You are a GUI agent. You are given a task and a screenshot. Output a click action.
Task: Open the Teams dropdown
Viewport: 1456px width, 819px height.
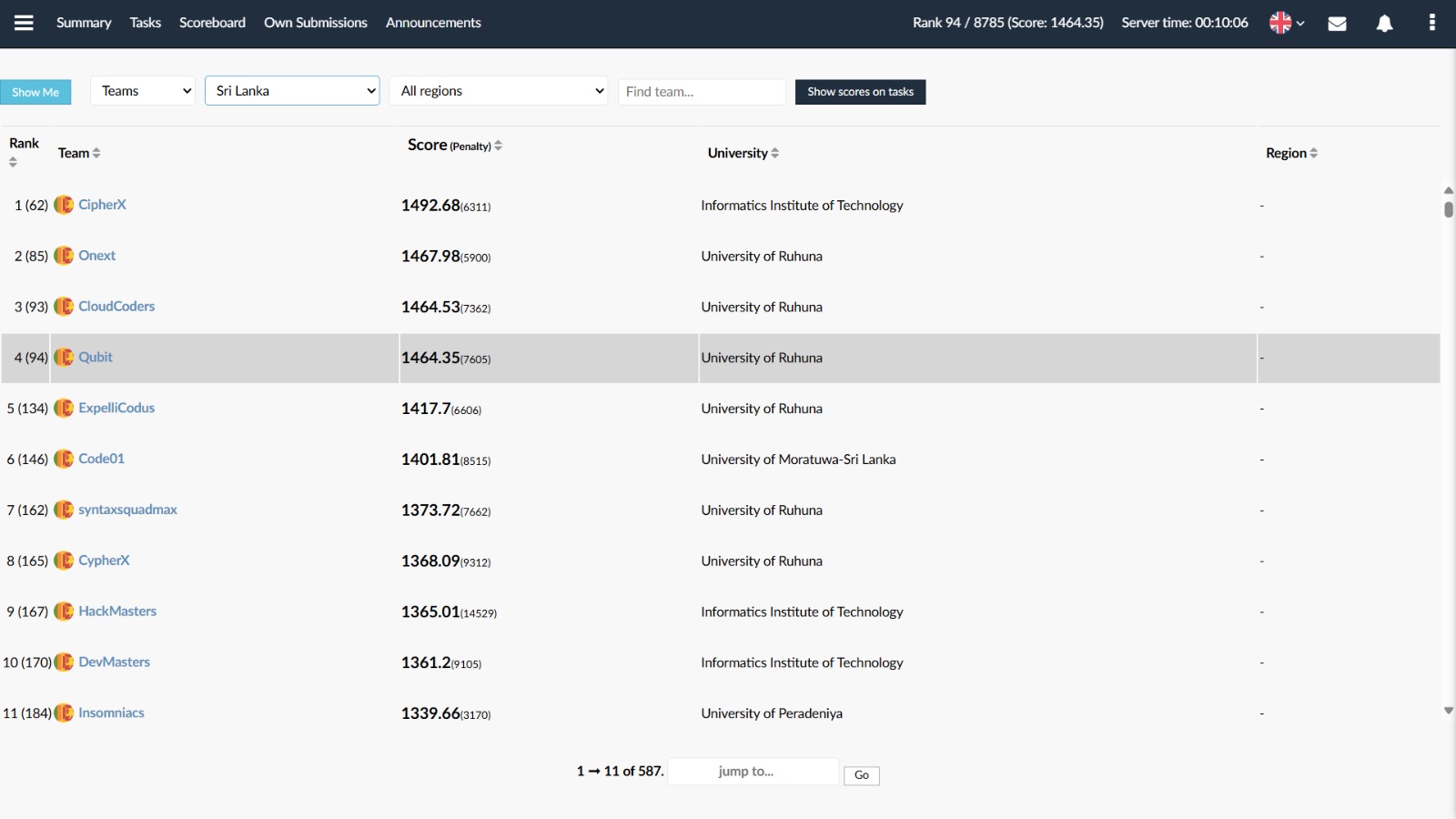[142, 91]
